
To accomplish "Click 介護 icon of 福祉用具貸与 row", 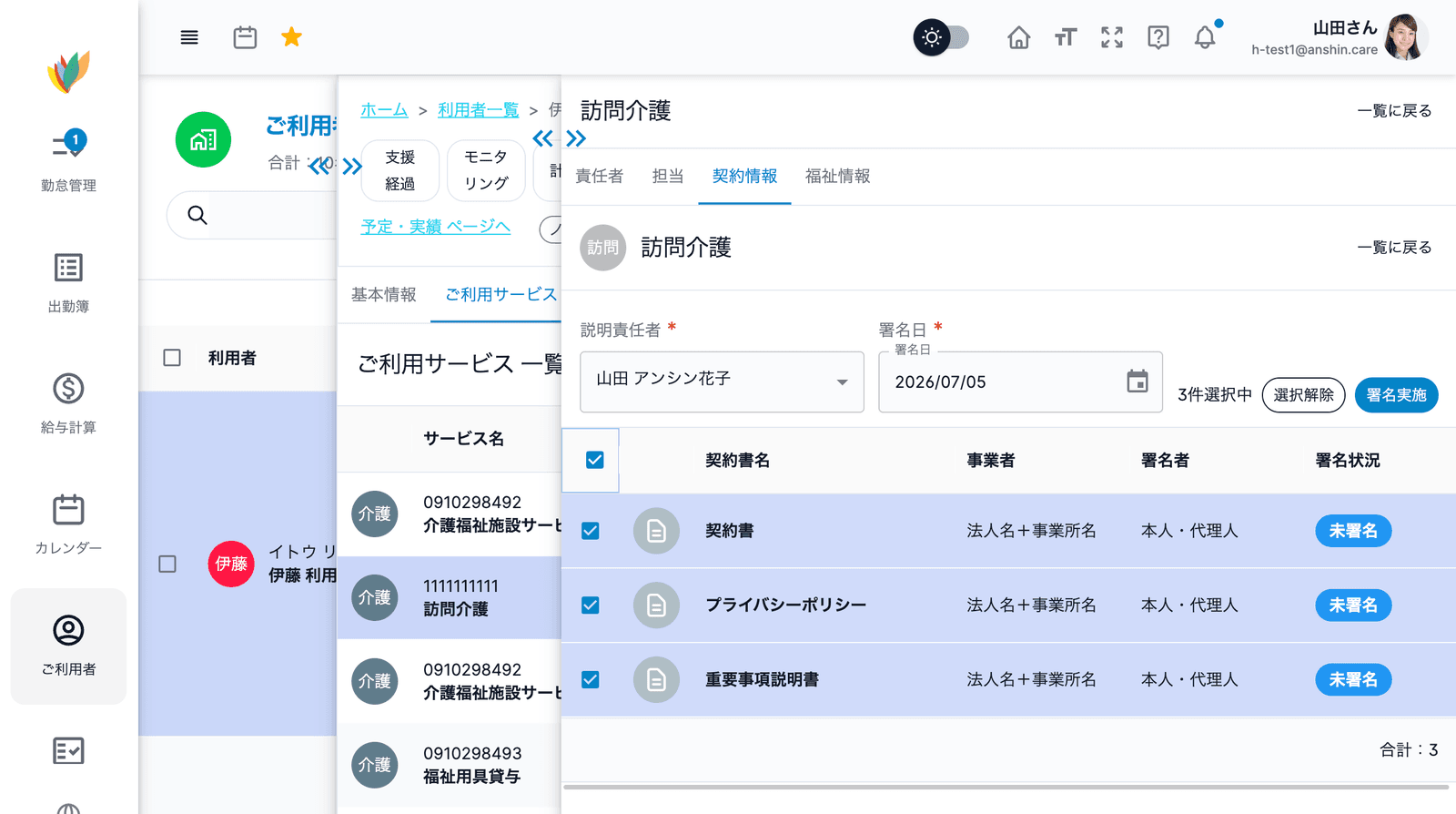I will pos(375,765).
